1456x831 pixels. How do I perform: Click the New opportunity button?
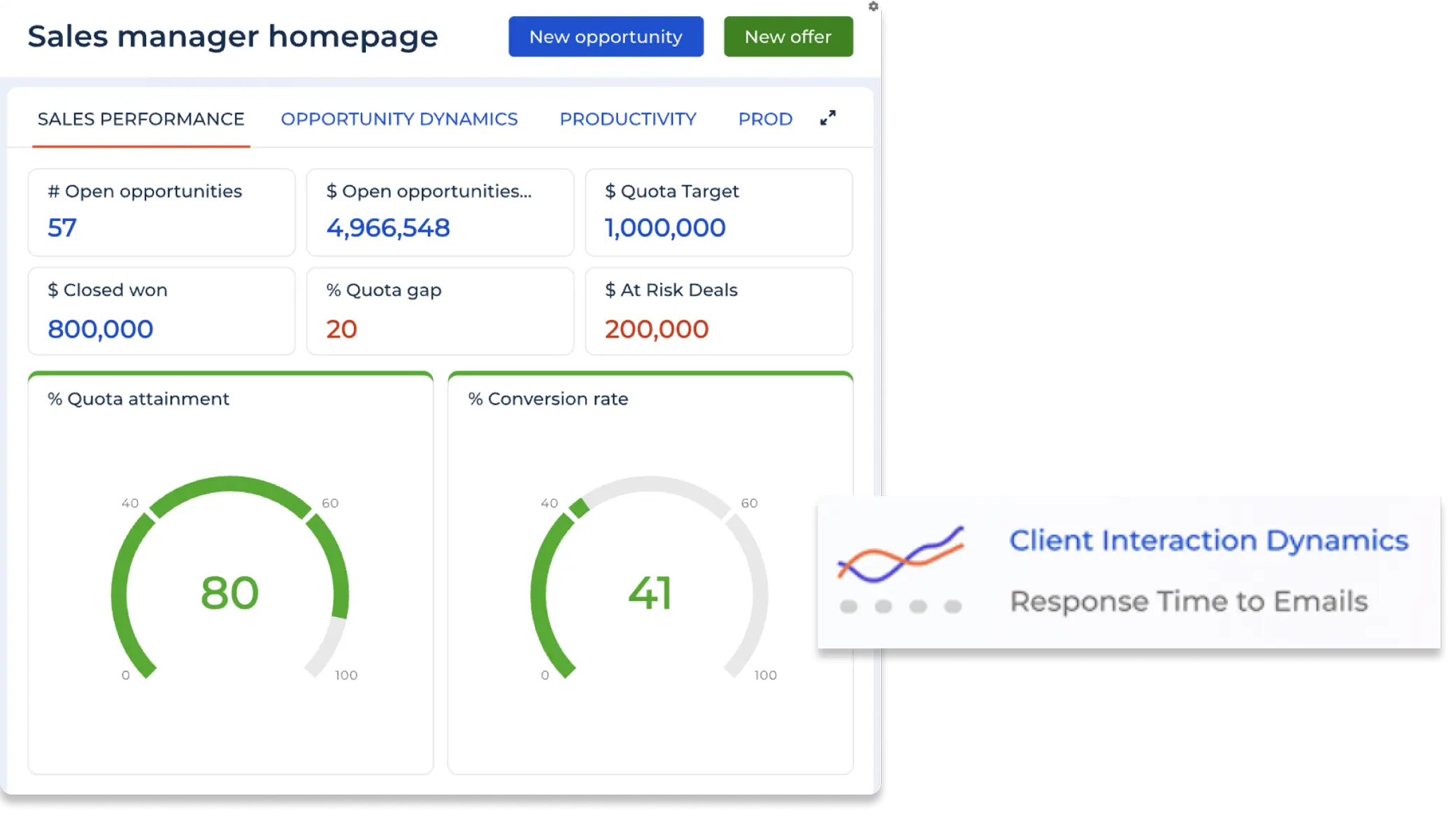606,36
